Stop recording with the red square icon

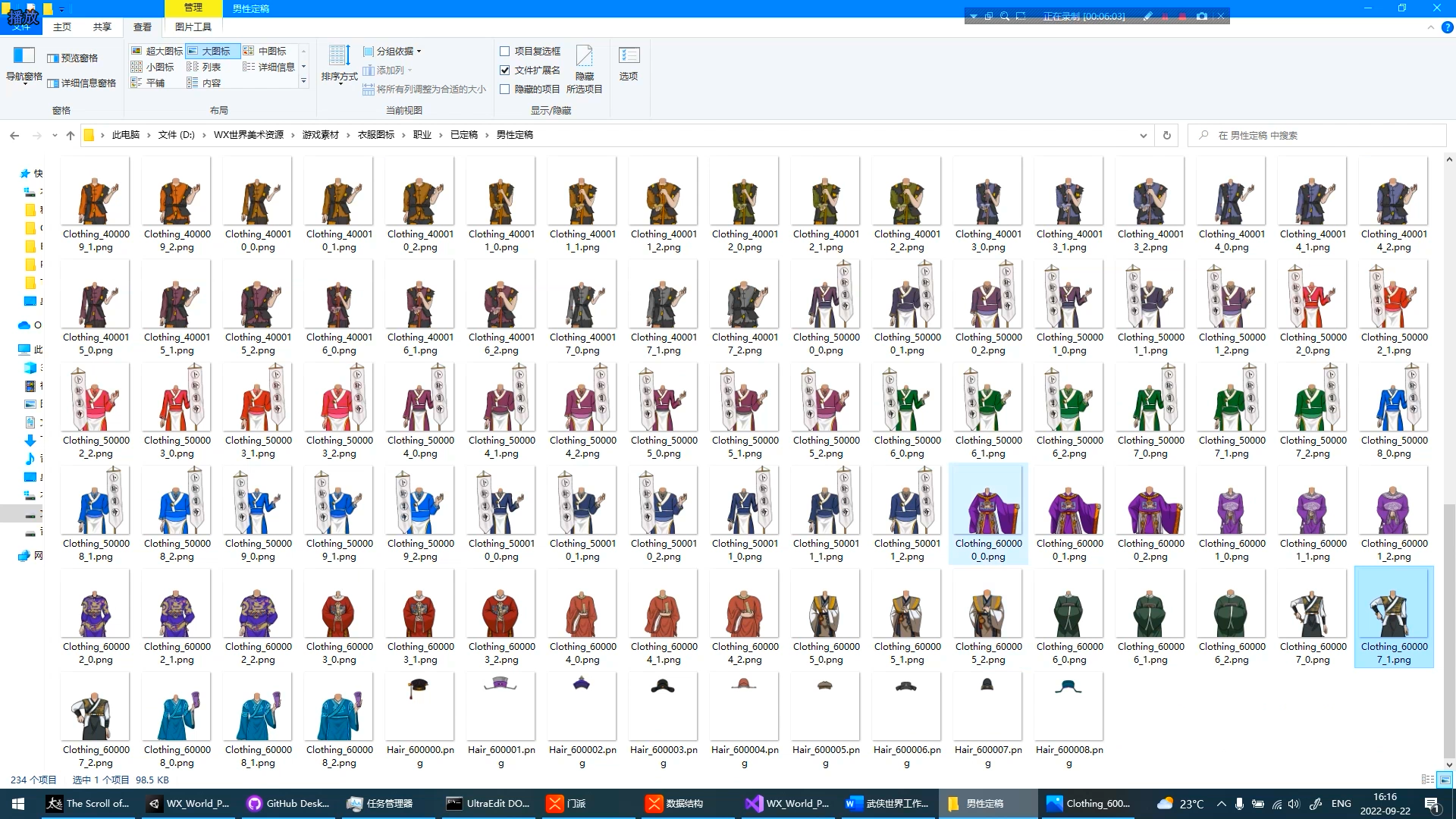[x=1182, y=16]
